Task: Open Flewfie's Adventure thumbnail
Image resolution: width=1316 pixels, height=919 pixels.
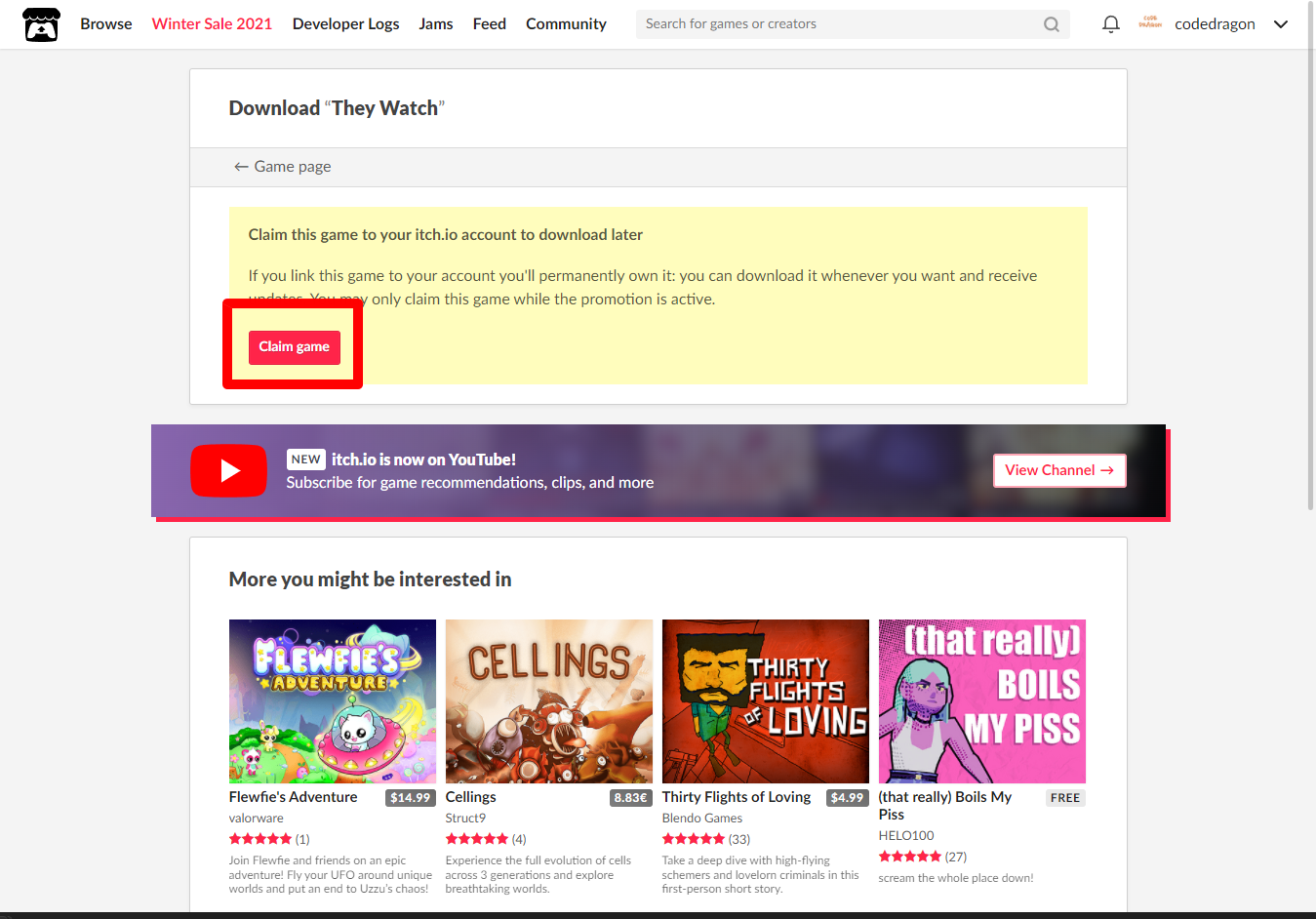Action: (333, 701)
